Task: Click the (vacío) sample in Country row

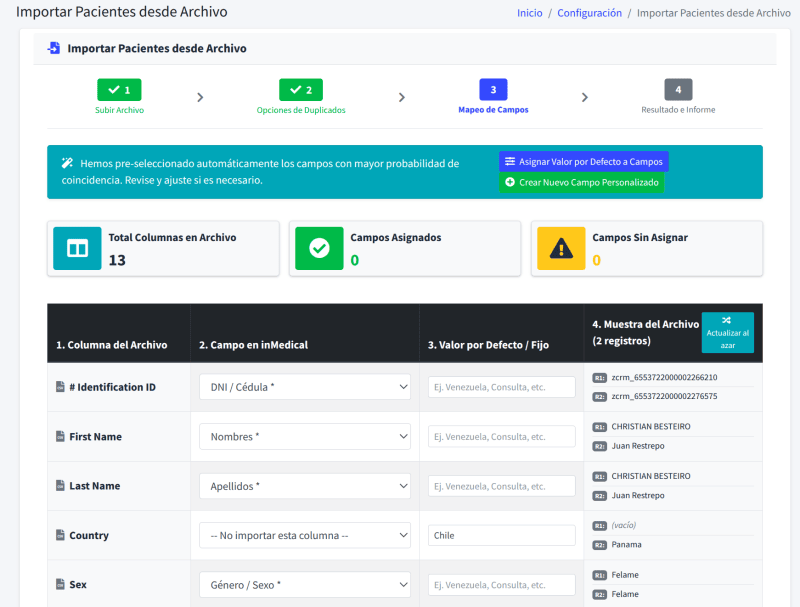Action: [x=623, y=525]
